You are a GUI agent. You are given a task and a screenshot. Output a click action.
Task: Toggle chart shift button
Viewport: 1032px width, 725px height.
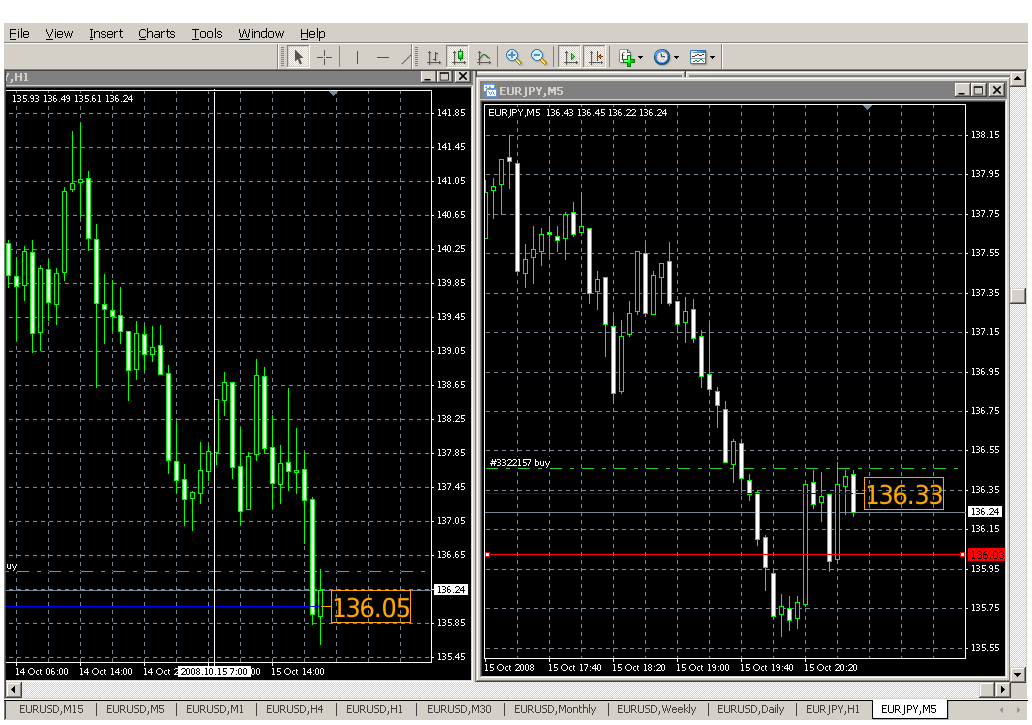point(595,58)
